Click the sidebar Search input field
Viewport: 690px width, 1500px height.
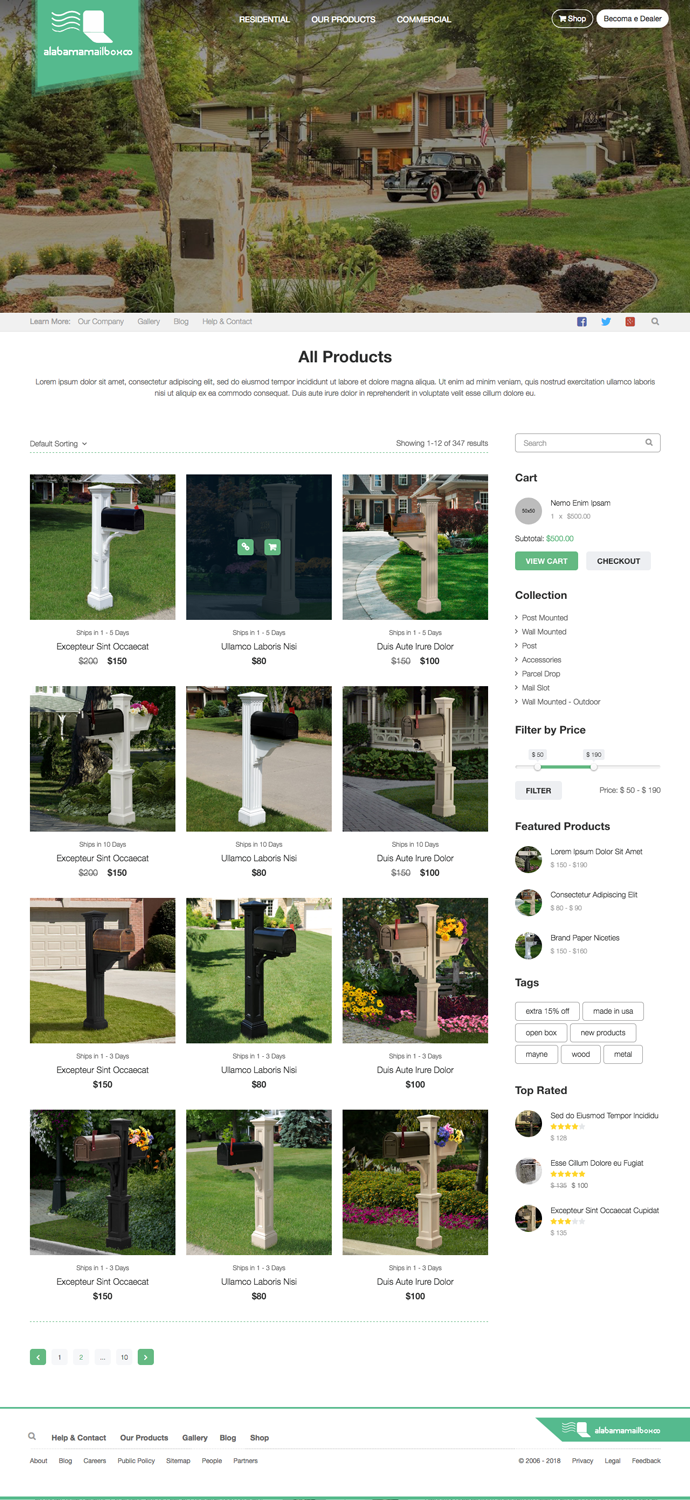588,443
